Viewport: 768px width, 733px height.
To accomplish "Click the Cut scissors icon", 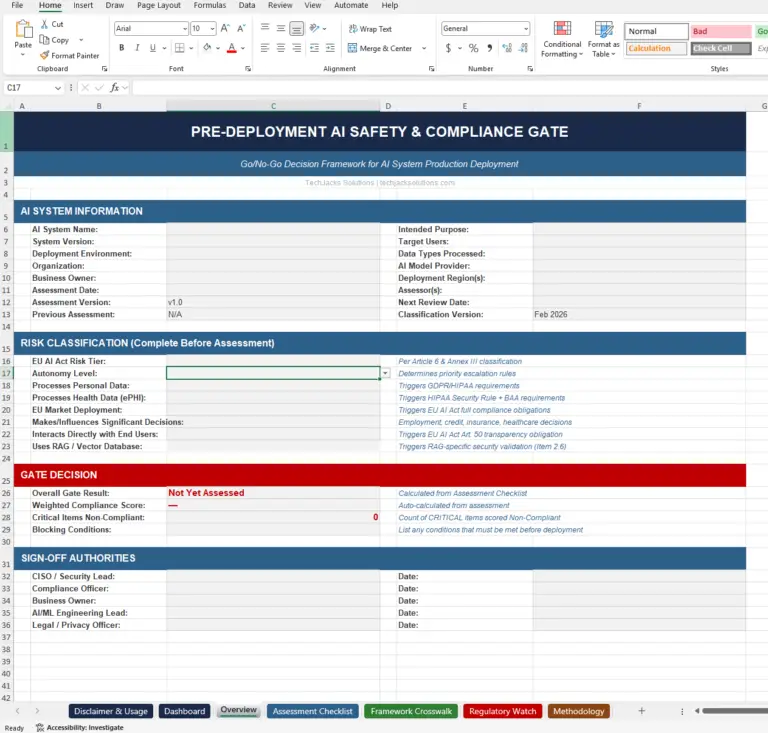I will click(45, 25).
